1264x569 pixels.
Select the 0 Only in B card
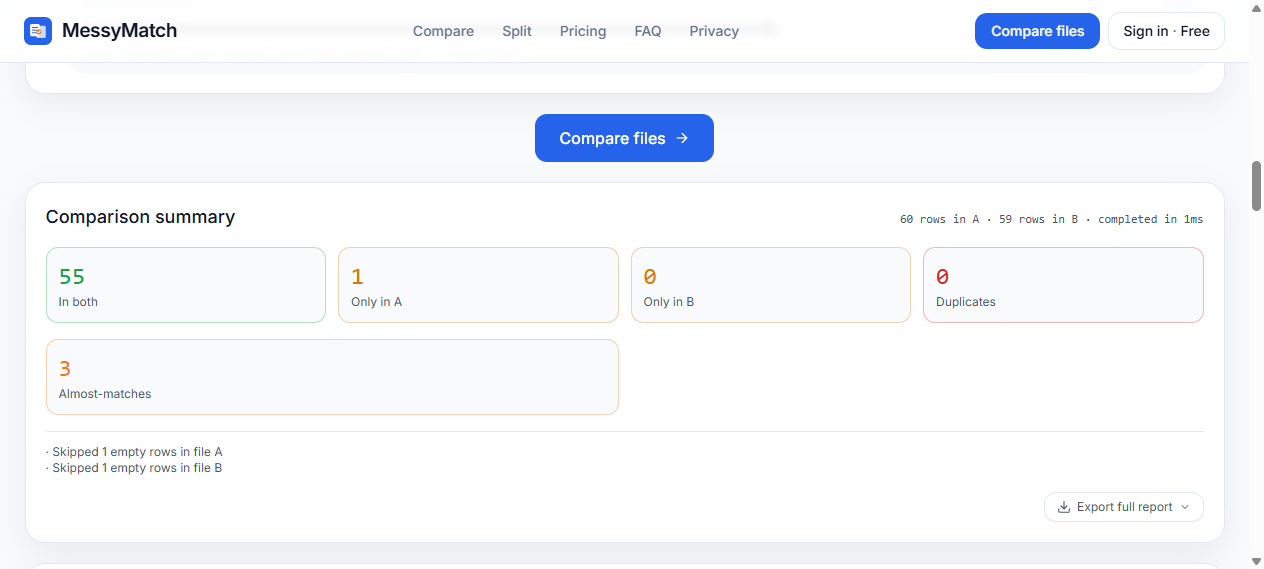[771, 285]
